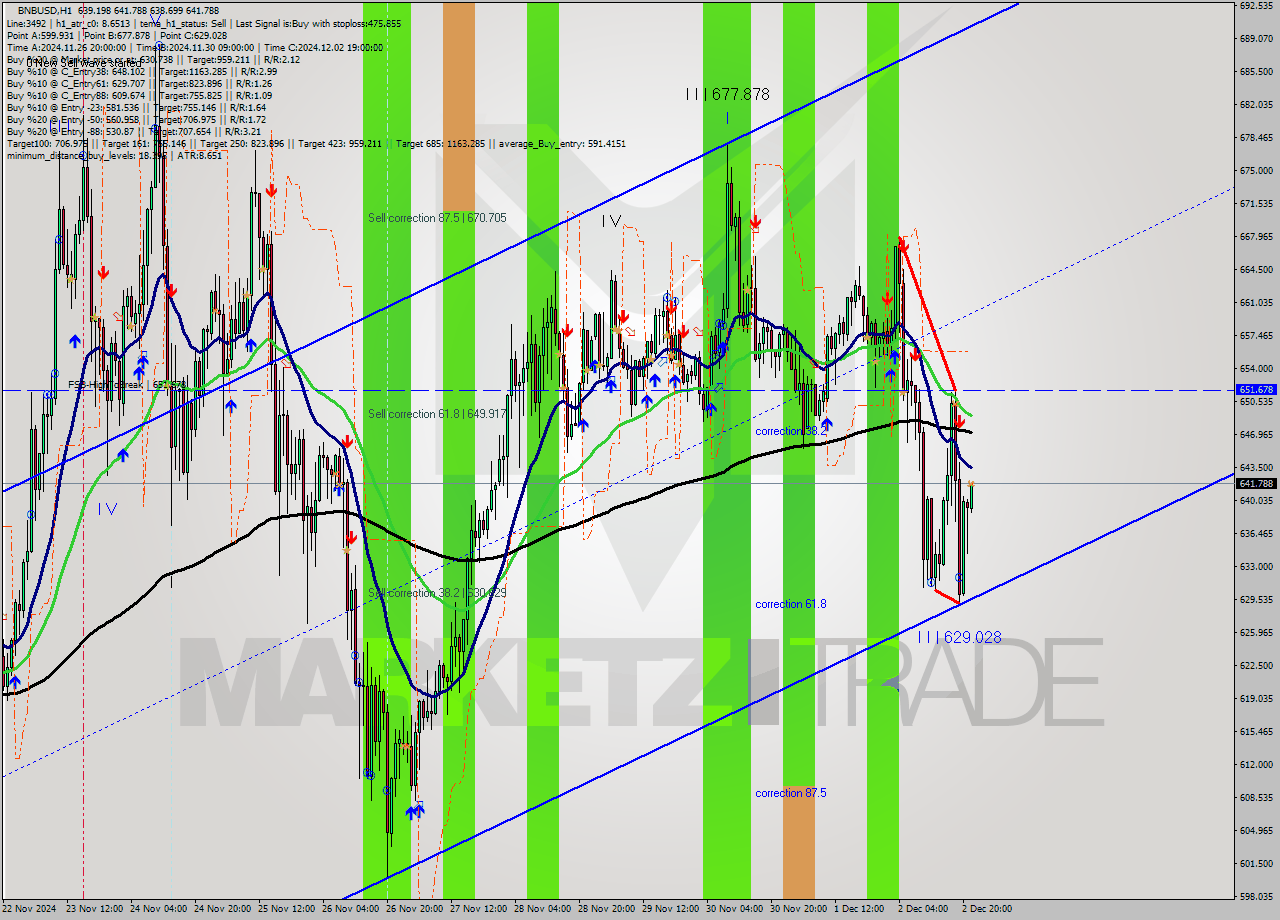Click the 'Point A:599.931' info text

coord(39,35)
